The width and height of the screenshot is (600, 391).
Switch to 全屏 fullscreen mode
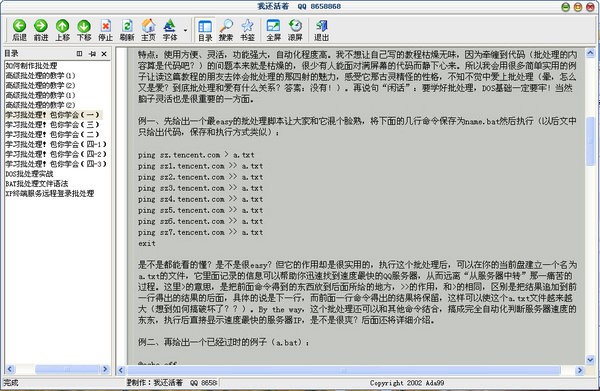click(x=273, y=26)
